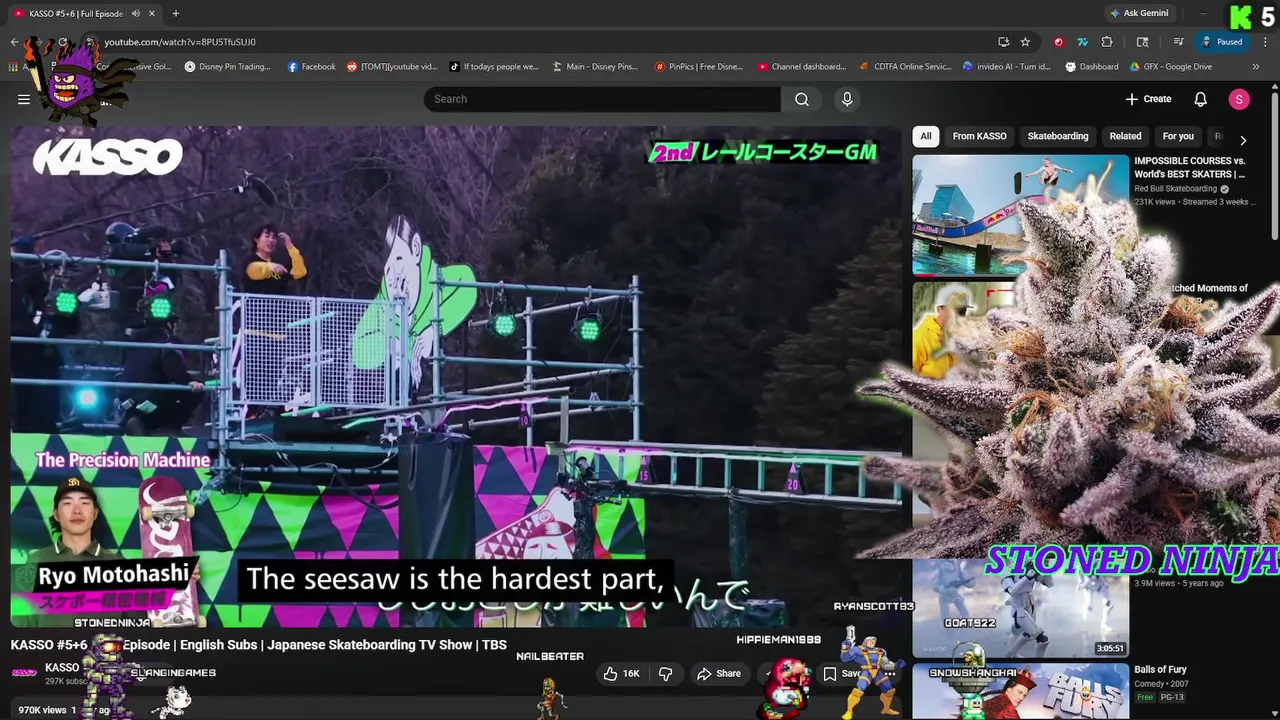This screenshot has width=1280, height=720.
Task: Open the Extensions puzzle piece menu
Action: 1107,42
